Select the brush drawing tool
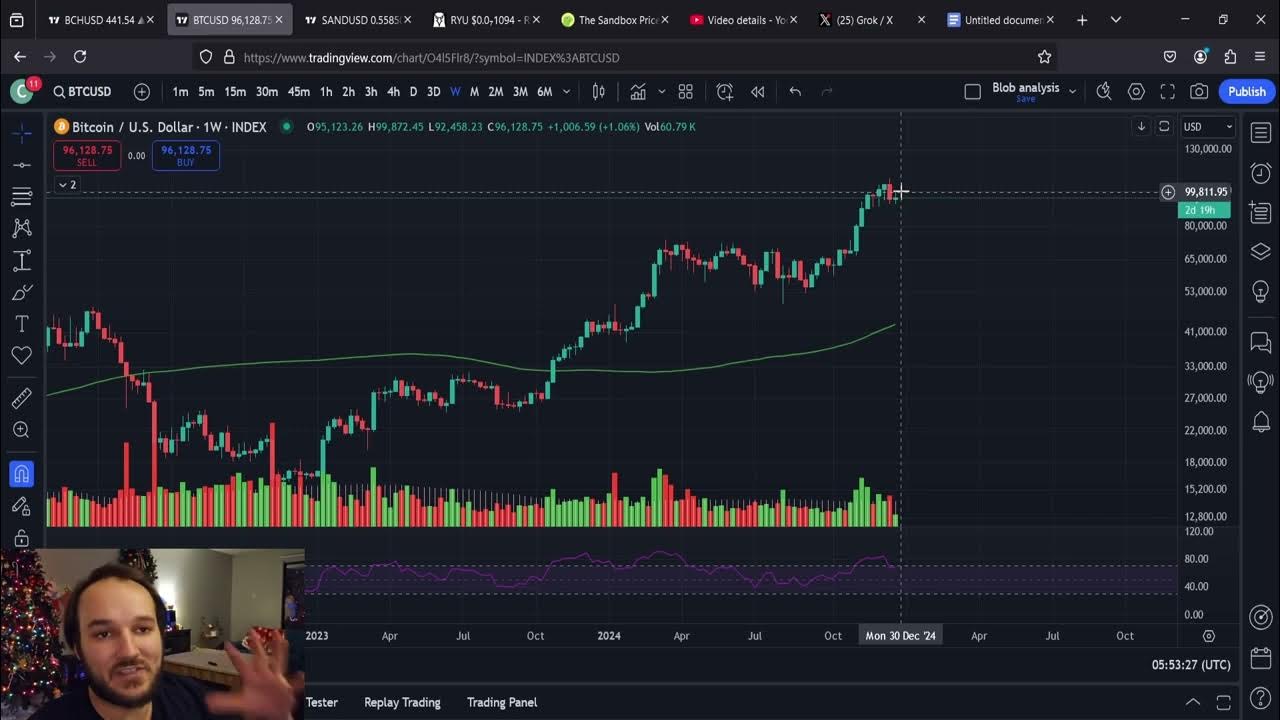The height and width of the screenshot is (720, 1280). coord(21,292)
